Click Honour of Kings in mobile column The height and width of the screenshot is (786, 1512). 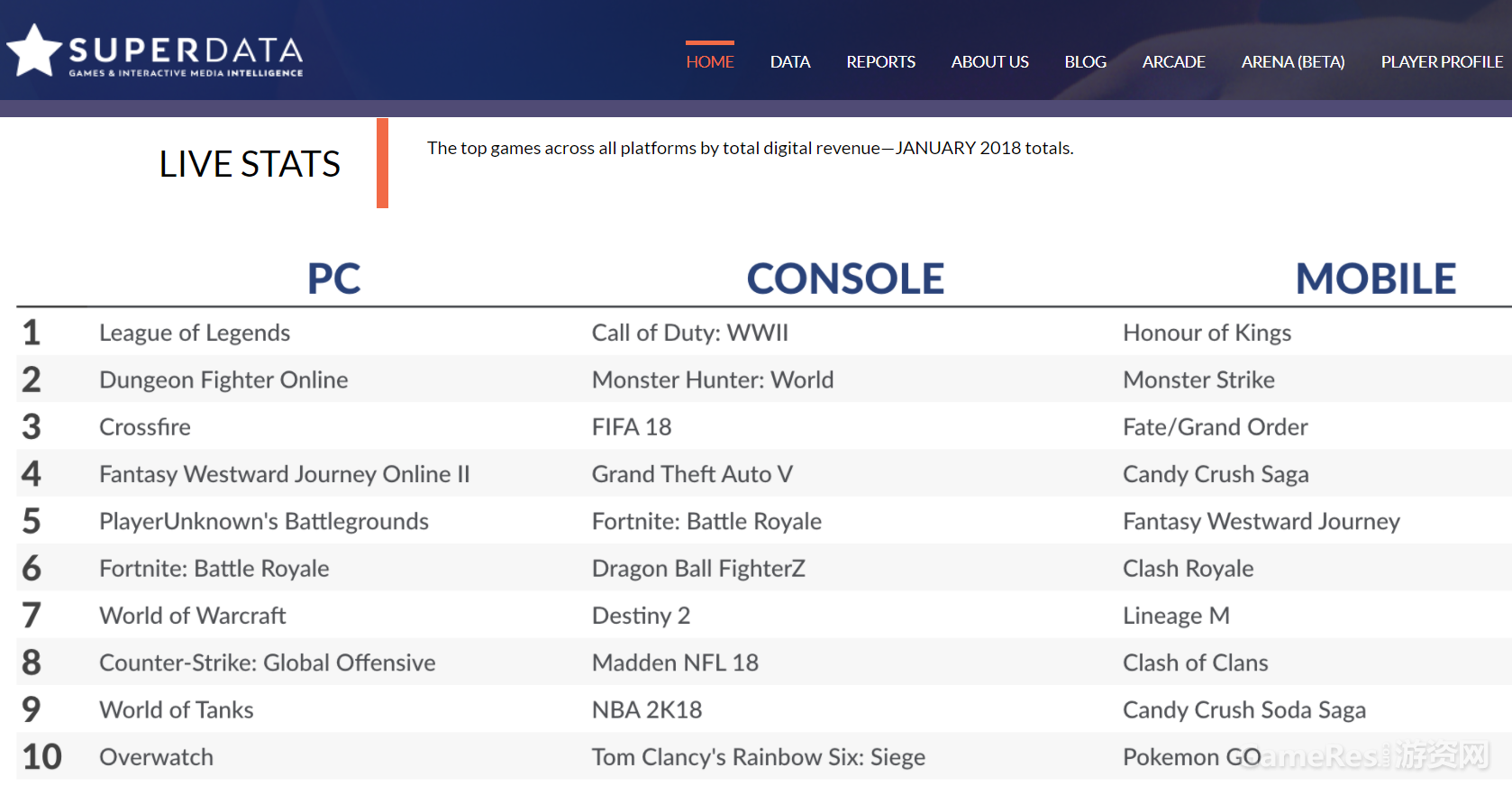pyautogui.click(x=1207, y=333)
